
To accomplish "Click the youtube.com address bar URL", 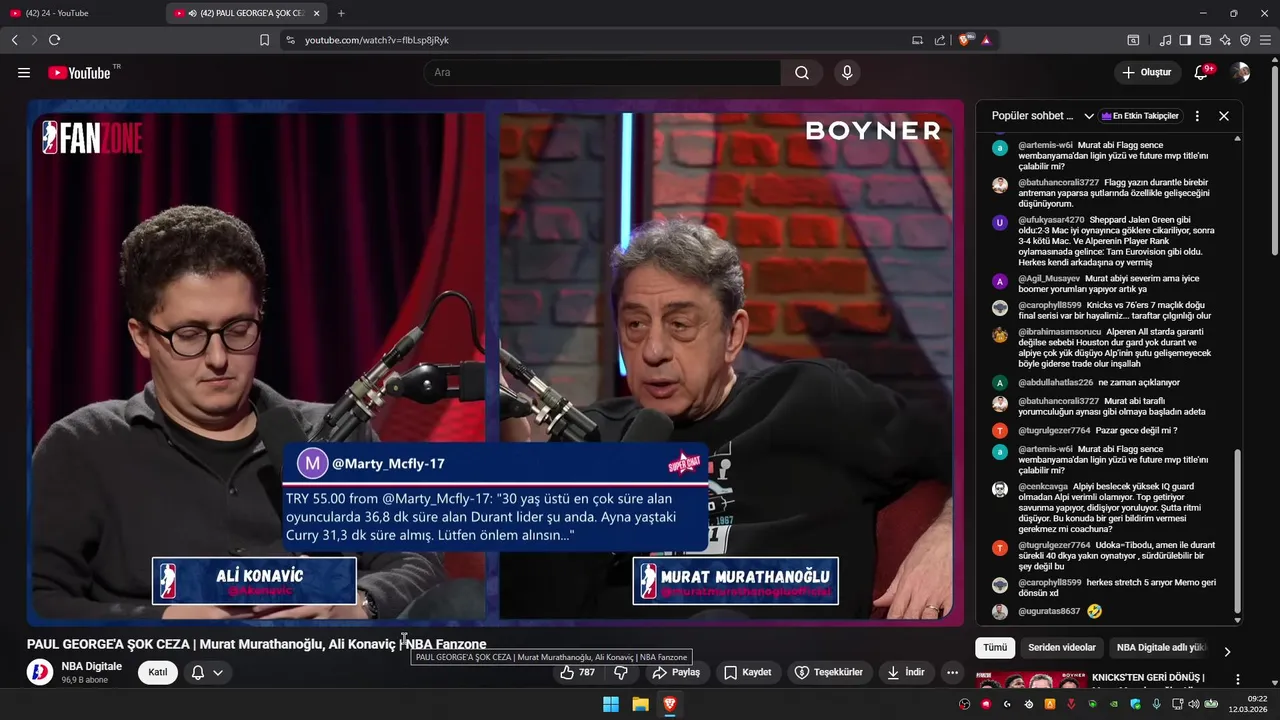I will (377, 40).
